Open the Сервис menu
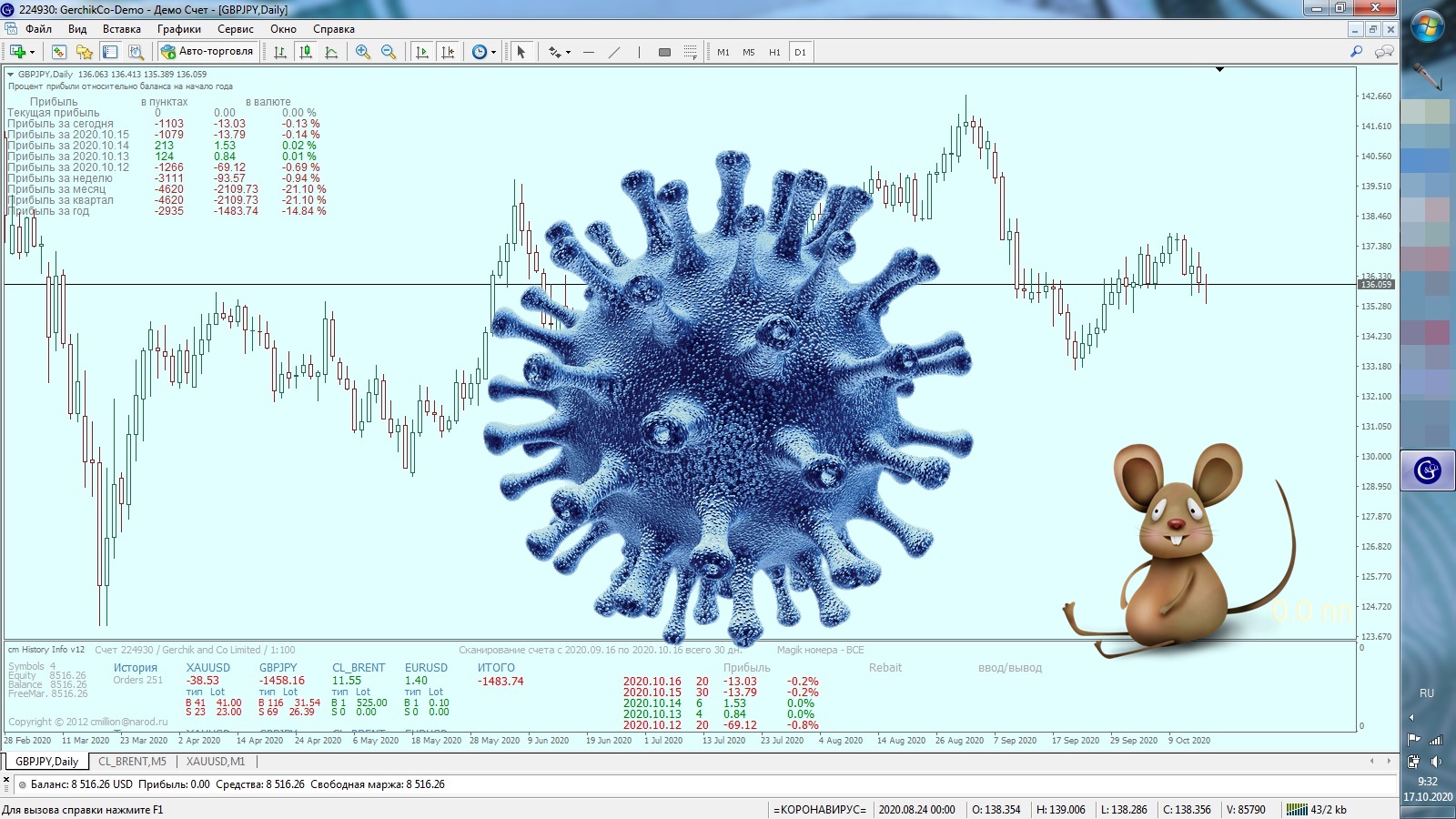The width and height of the screenshot is (1456, 819). [235, 29]
